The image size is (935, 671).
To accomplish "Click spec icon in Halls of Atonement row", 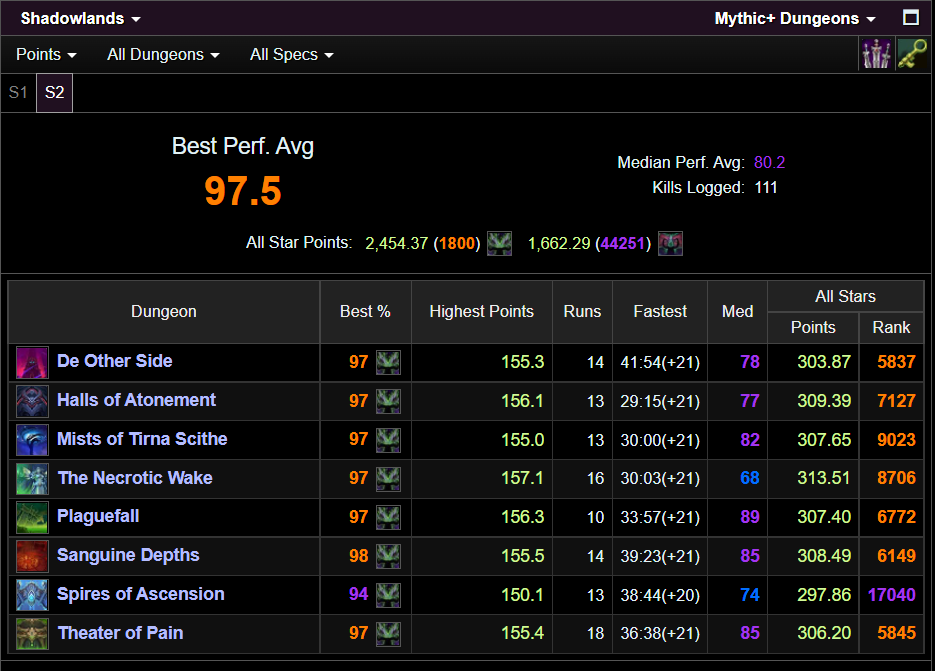I will pyautogui.click(x=388, y=401).
